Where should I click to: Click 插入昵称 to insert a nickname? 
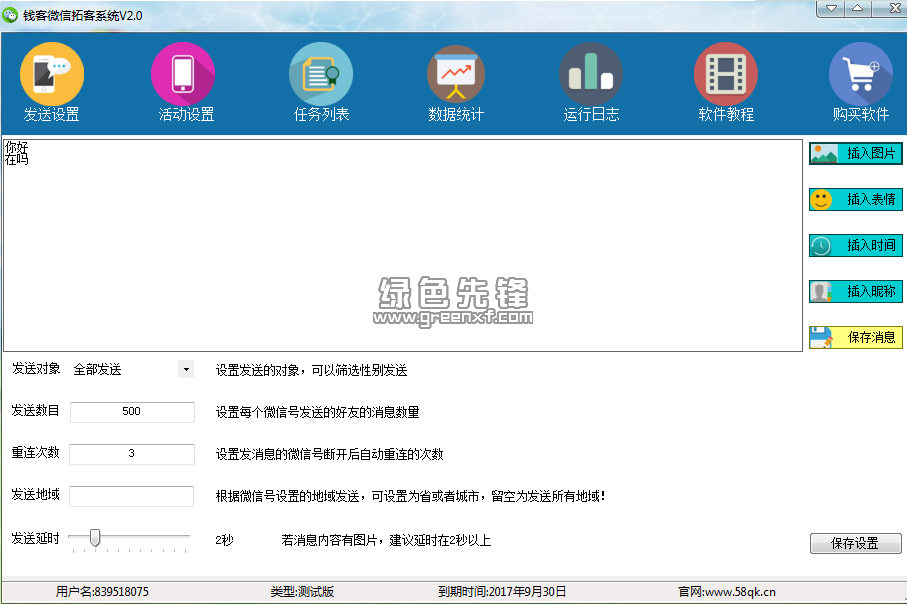click(x=856, y=292)
